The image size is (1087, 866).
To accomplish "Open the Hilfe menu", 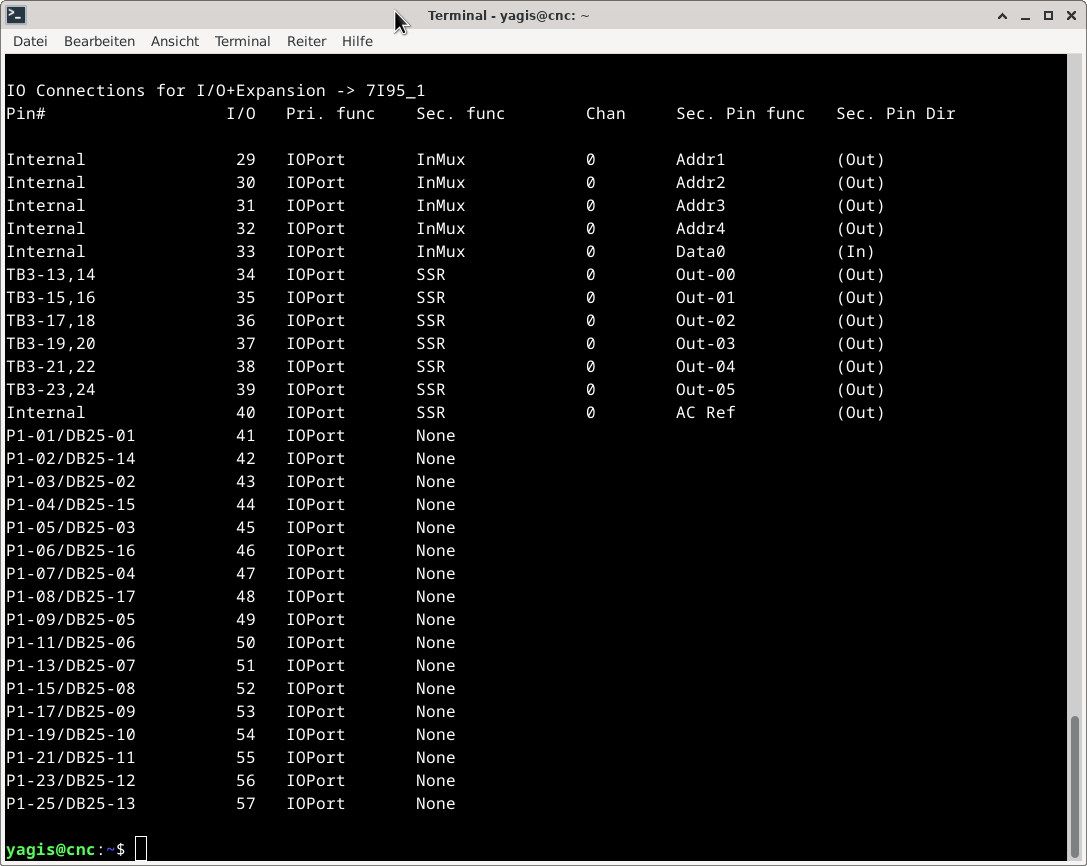I will click(357, 42).
